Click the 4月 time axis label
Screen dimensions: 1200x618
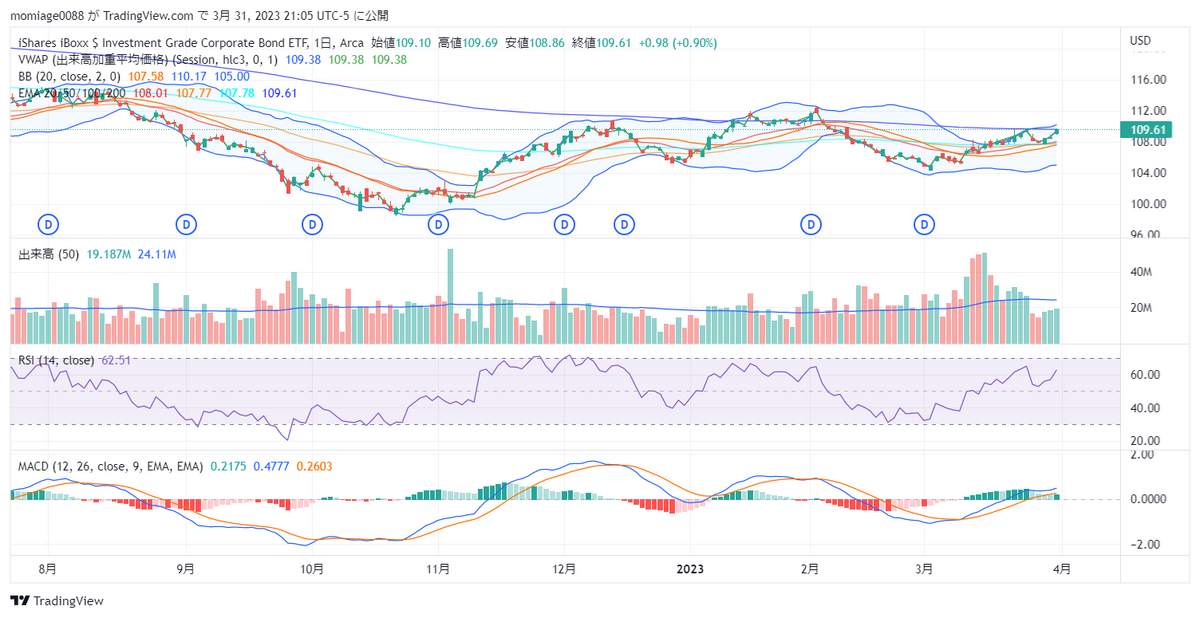(x=1062, y=568)
